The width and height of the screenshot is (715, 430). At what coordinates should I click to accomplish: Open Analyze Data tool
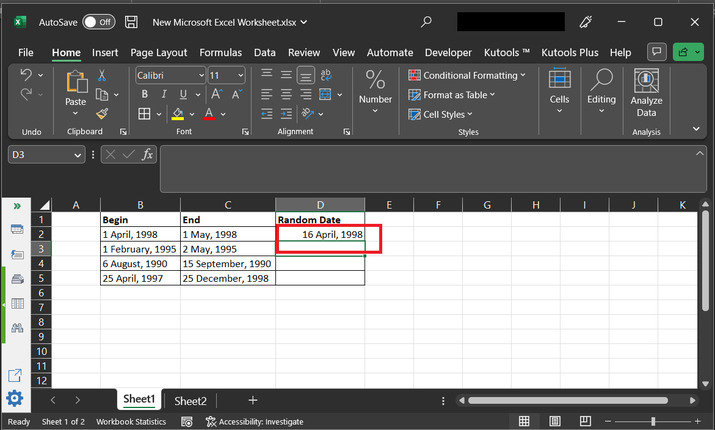coord(646,94)
